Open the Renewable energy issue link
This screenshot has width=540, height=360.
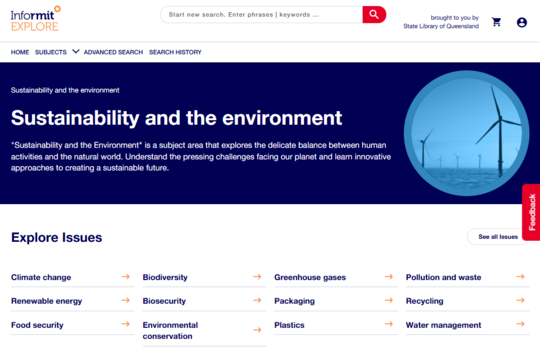pos(46,301)
